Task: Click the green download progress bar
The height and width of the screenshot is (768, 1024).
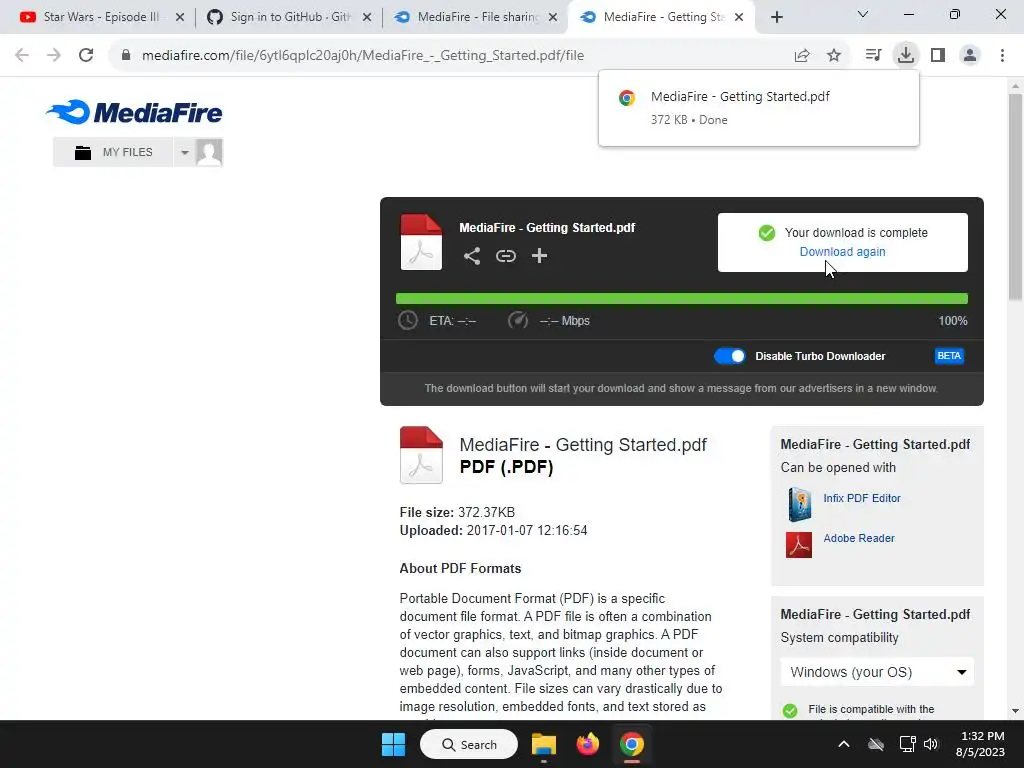Action: click(681, 298)
